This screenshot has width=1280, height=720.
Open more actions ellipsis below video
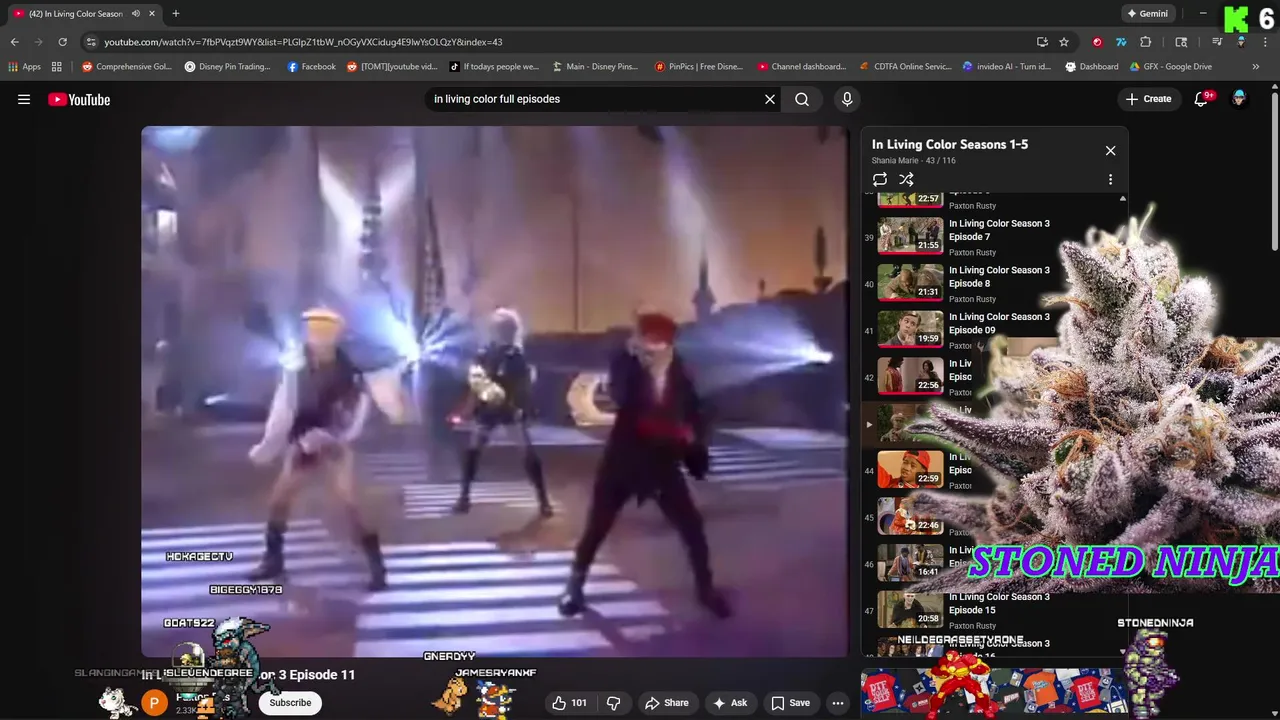click(x=838, y=703)
